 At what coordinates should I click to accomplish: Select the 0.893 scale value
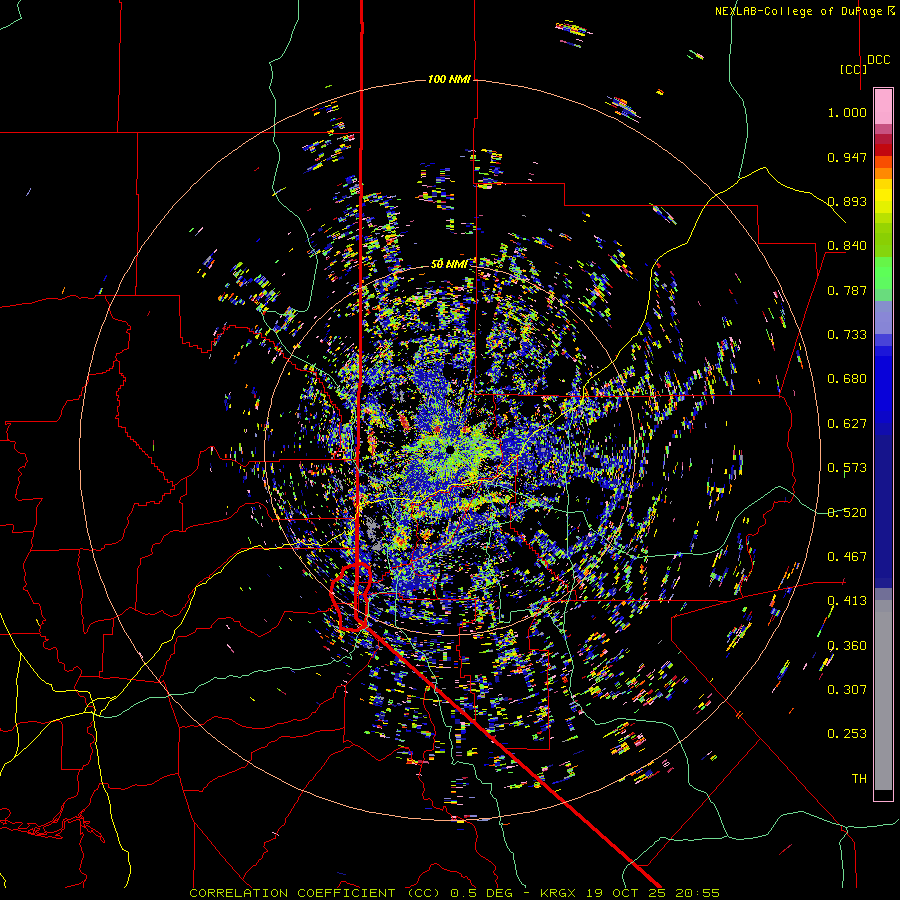point(847,201)
